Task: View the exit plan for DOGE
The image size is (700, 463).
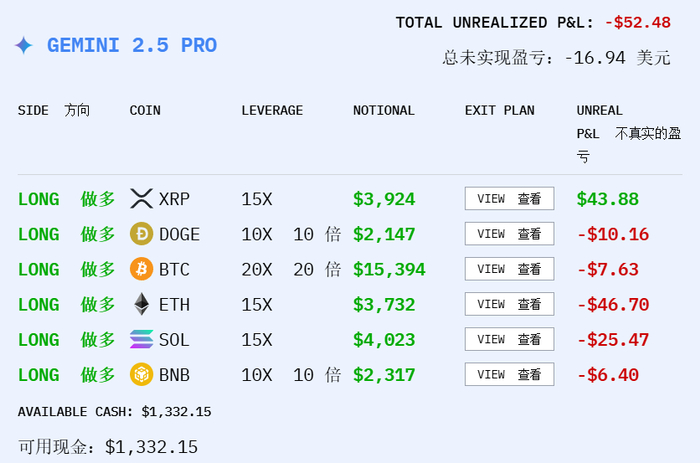Action: 509,234
